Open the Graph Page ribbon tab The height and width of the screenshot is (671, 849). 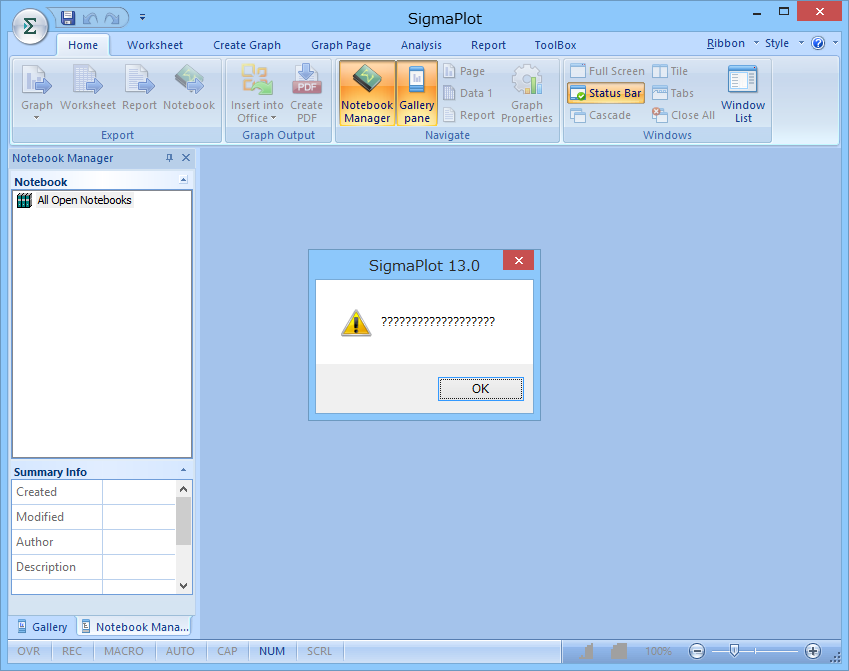[x=341, y=45]
